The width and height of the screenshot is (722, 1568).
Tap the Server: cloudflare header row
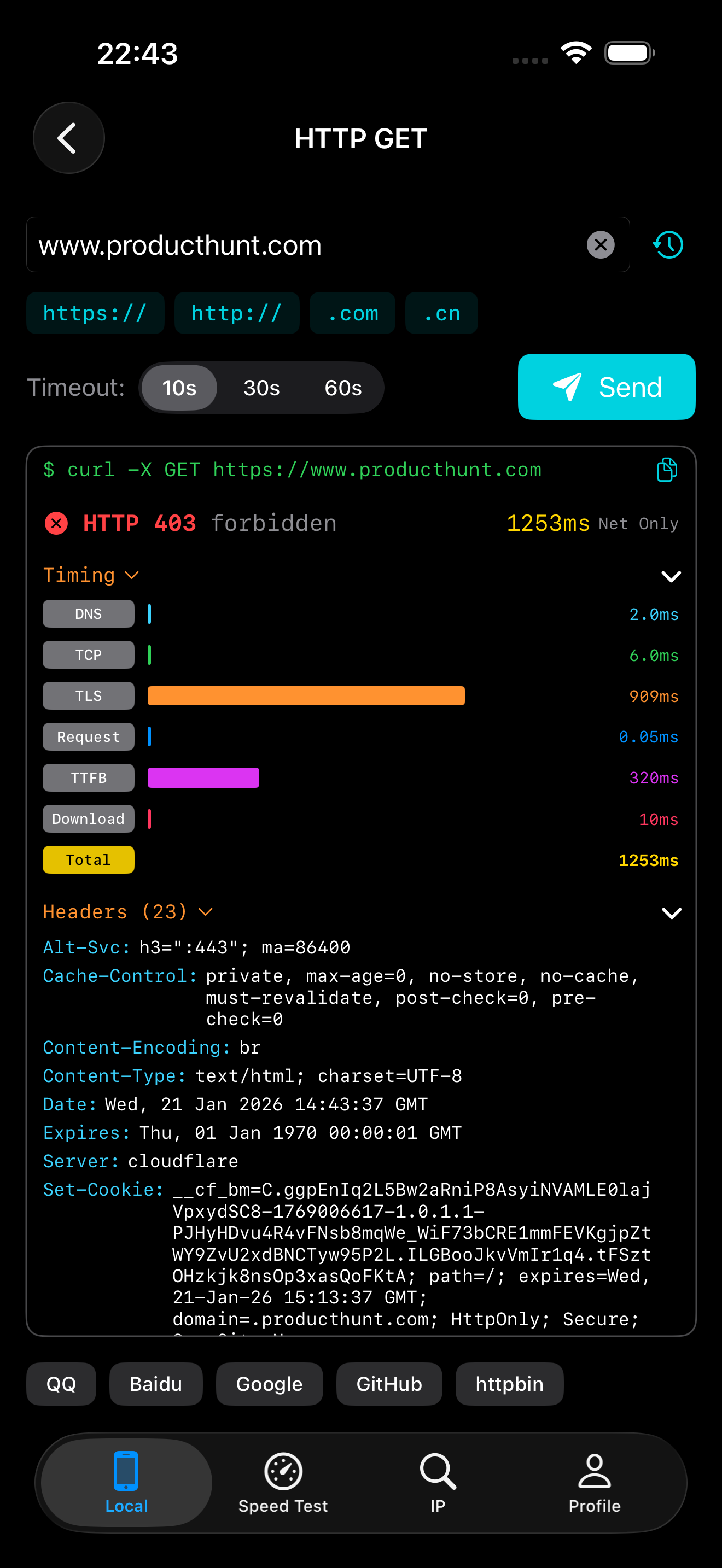click(x=141, y=1161)
